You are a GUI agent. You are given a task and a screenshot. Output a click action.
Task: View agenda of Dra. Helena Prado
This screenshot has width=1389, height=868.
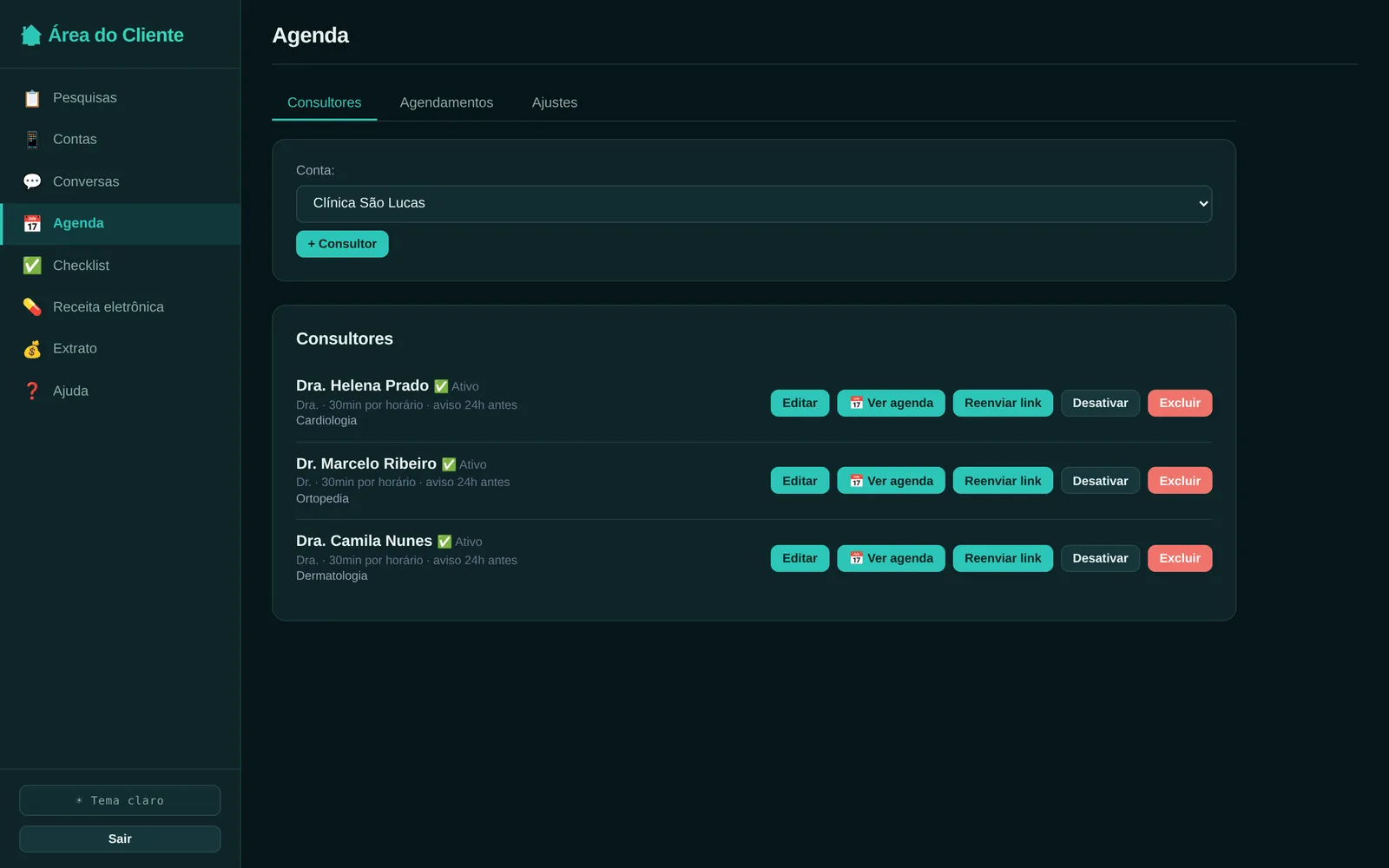[x=891, y=403]
